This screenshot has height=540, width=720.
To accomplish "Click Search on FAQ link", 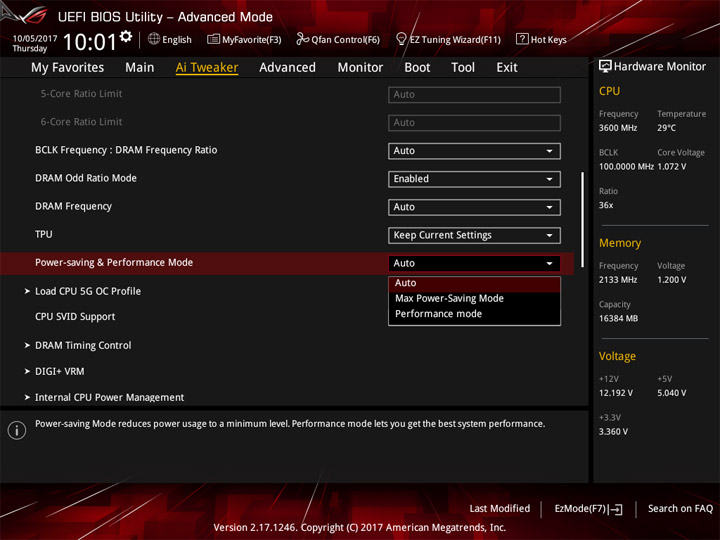I will (x=681, y=509).
